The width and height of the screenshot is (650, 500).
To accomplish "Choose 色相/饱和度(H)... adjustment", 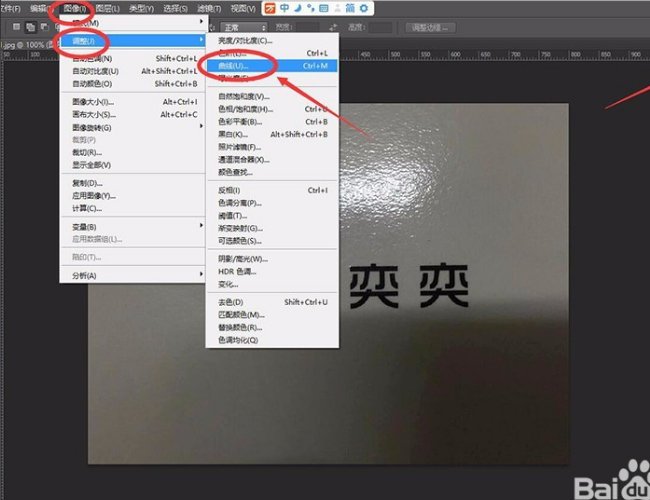I will click(272, 109).
